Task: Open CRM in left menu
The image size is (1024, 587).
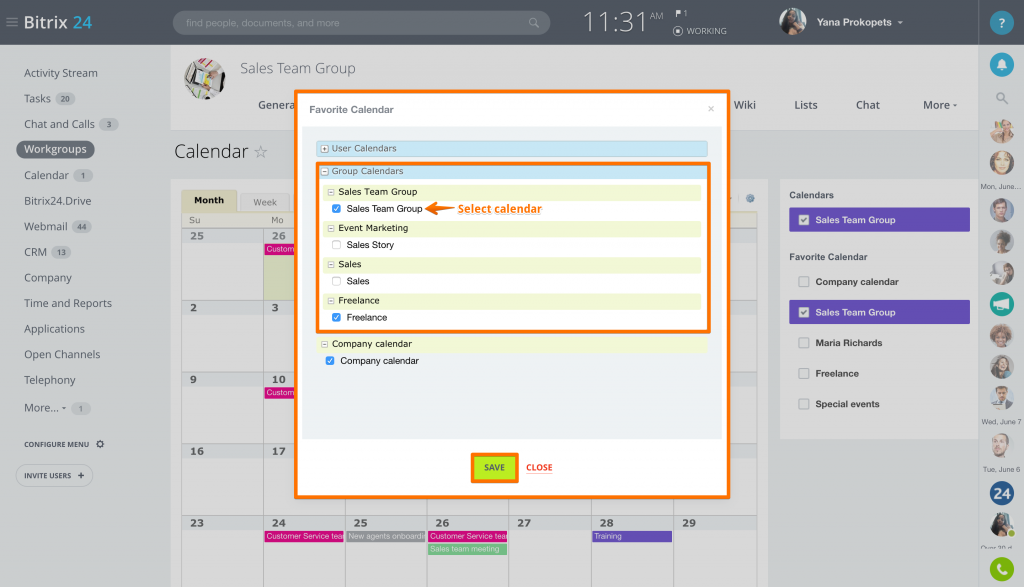Action: (35, 252)
